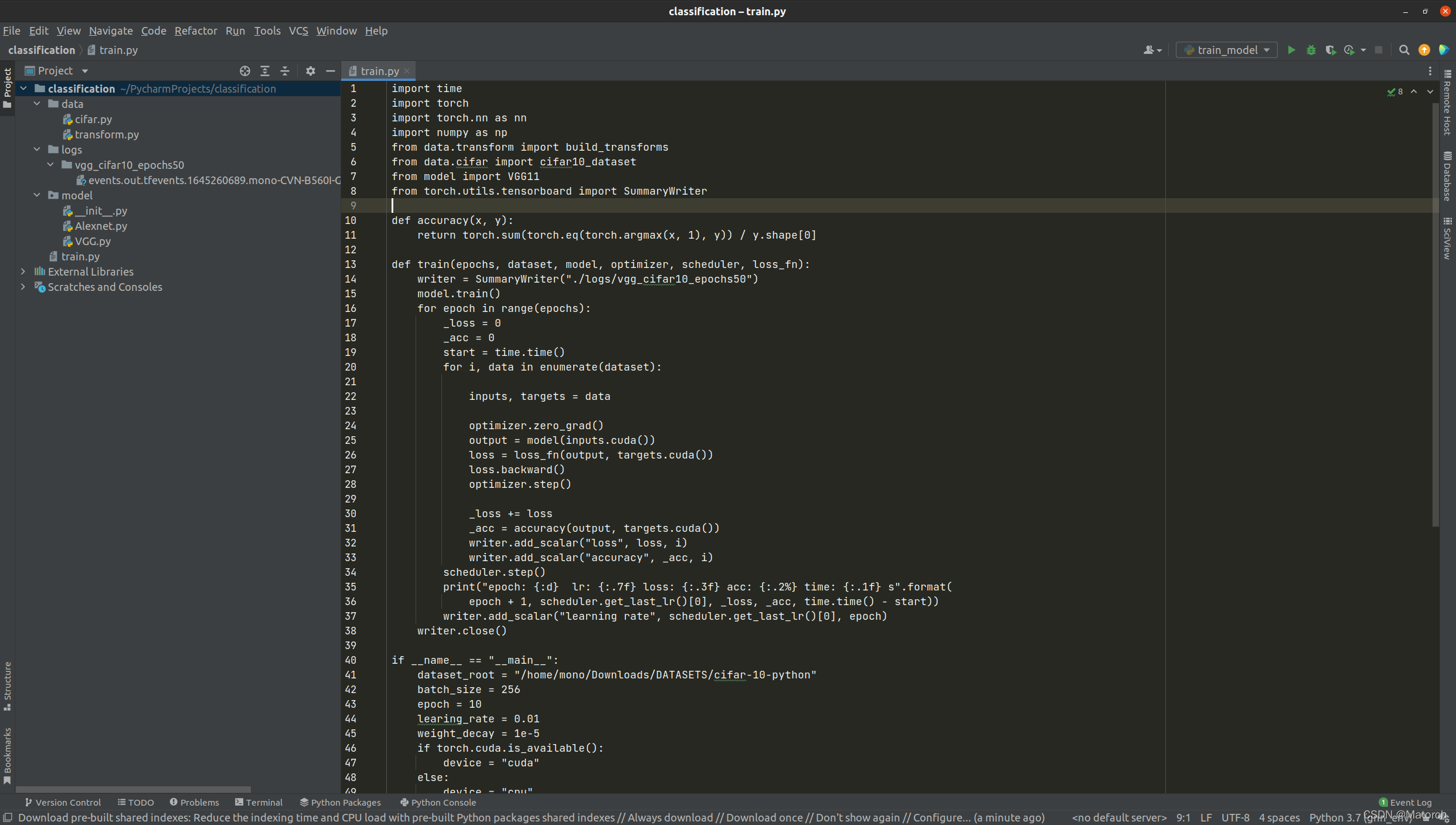Open transform.py in the project tree
The image size is (1456, 825).
click(107, 134)
